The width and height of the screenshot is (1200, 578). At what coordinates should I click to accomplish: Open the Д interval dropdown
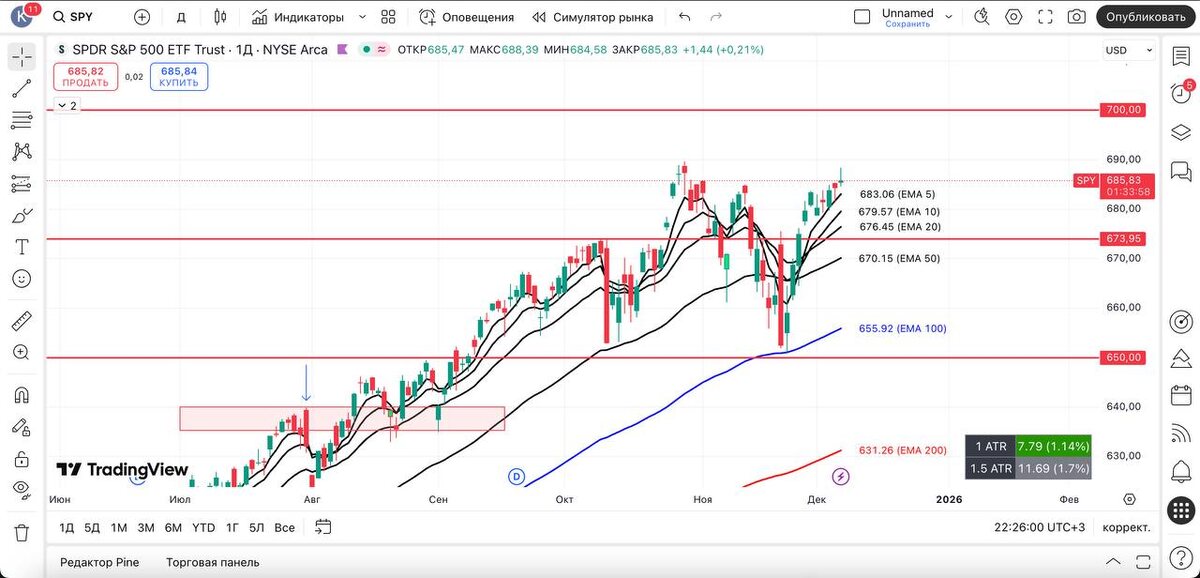[180, 17]
